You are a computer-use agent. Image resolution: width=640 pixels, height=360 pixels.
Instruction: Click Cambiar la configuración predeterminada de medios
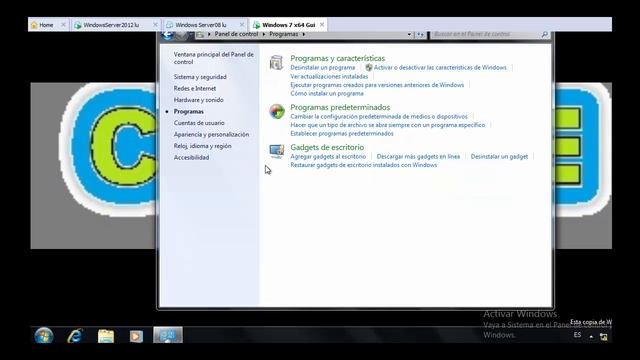click(x=379, y=117)
